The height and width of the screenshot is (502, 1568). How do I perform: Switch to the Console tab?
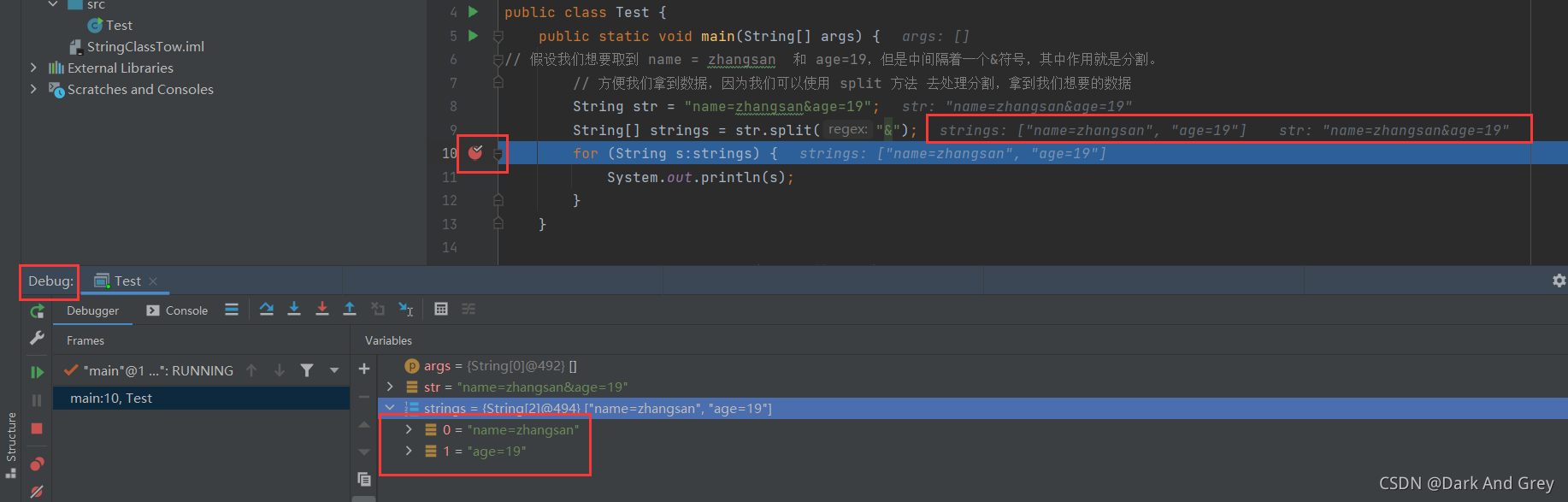[x=177, y=310]
